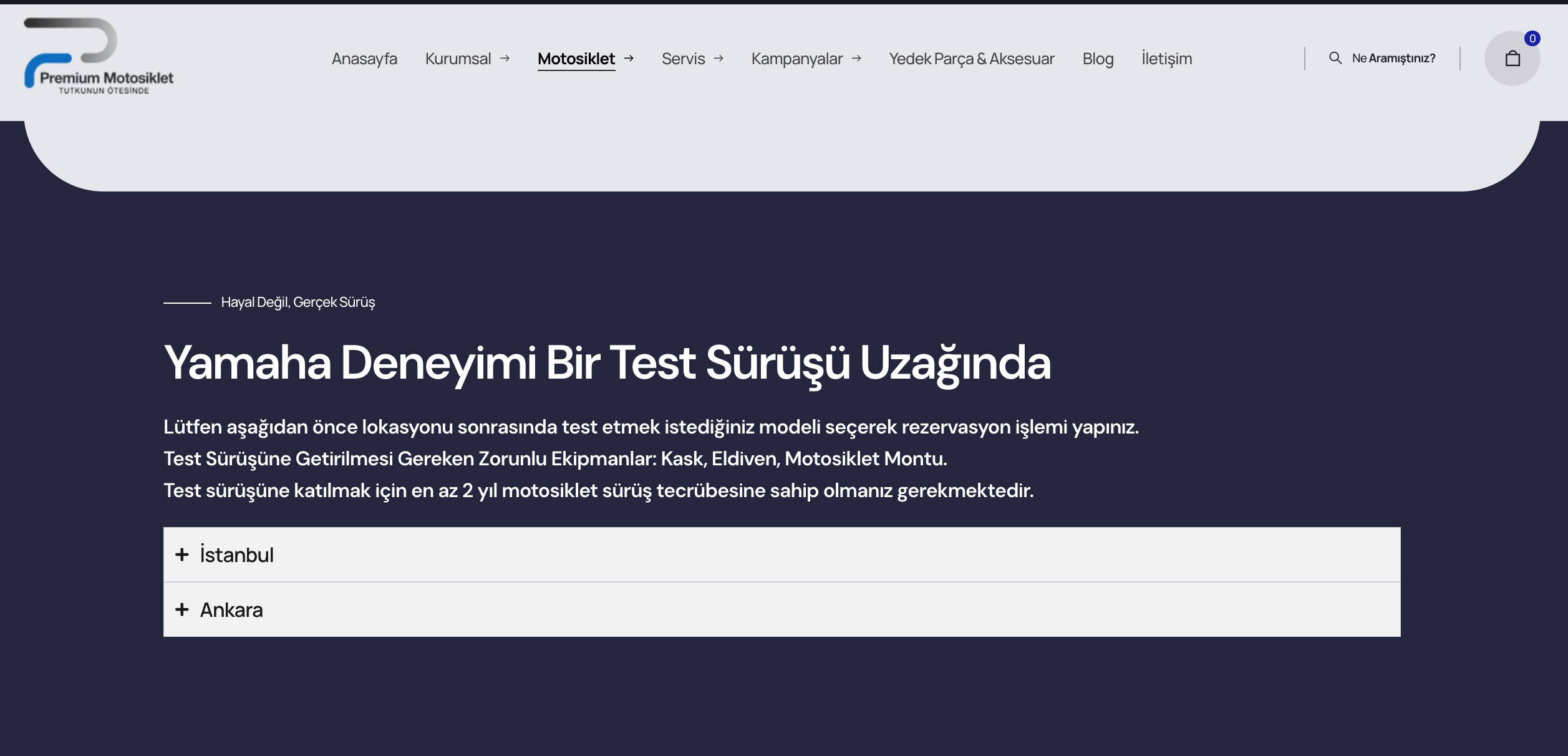Open the İletişim page
Screen dimensions: 1568x756
(x=1166, y=59)
